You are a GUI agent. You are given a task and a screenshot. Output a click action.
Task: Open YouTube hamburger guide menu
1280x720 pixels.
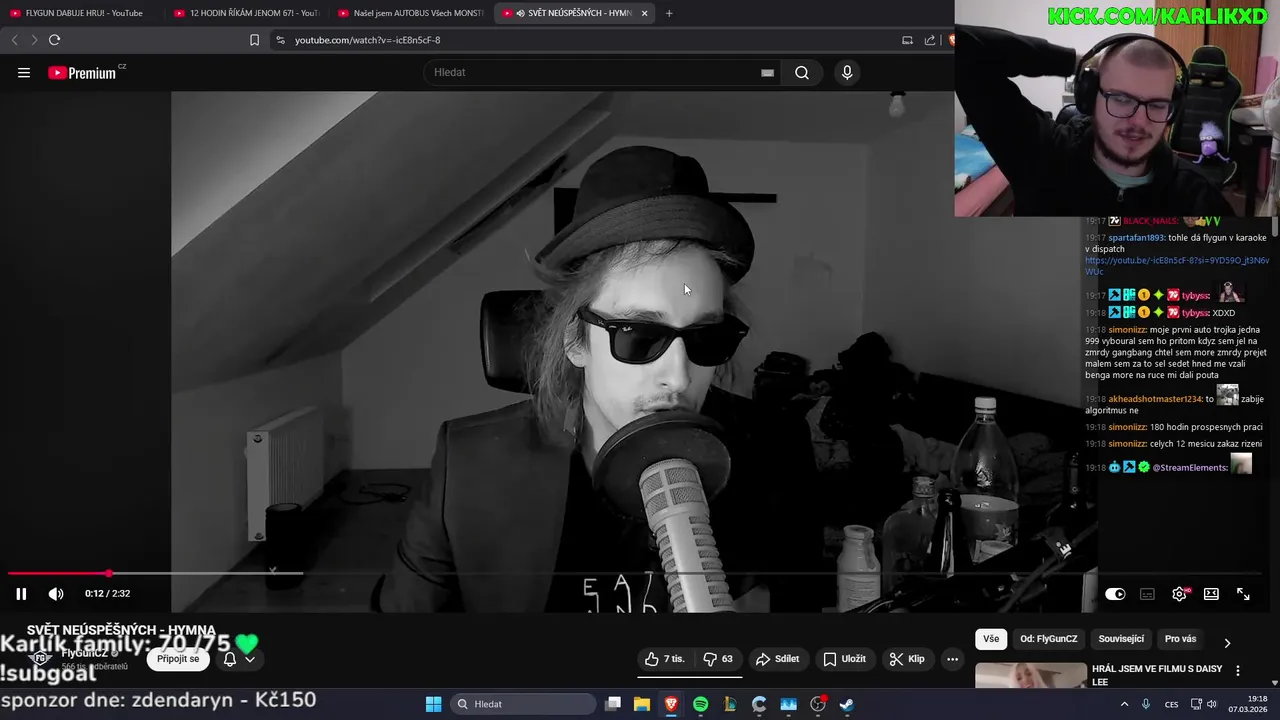click(24, 72)
